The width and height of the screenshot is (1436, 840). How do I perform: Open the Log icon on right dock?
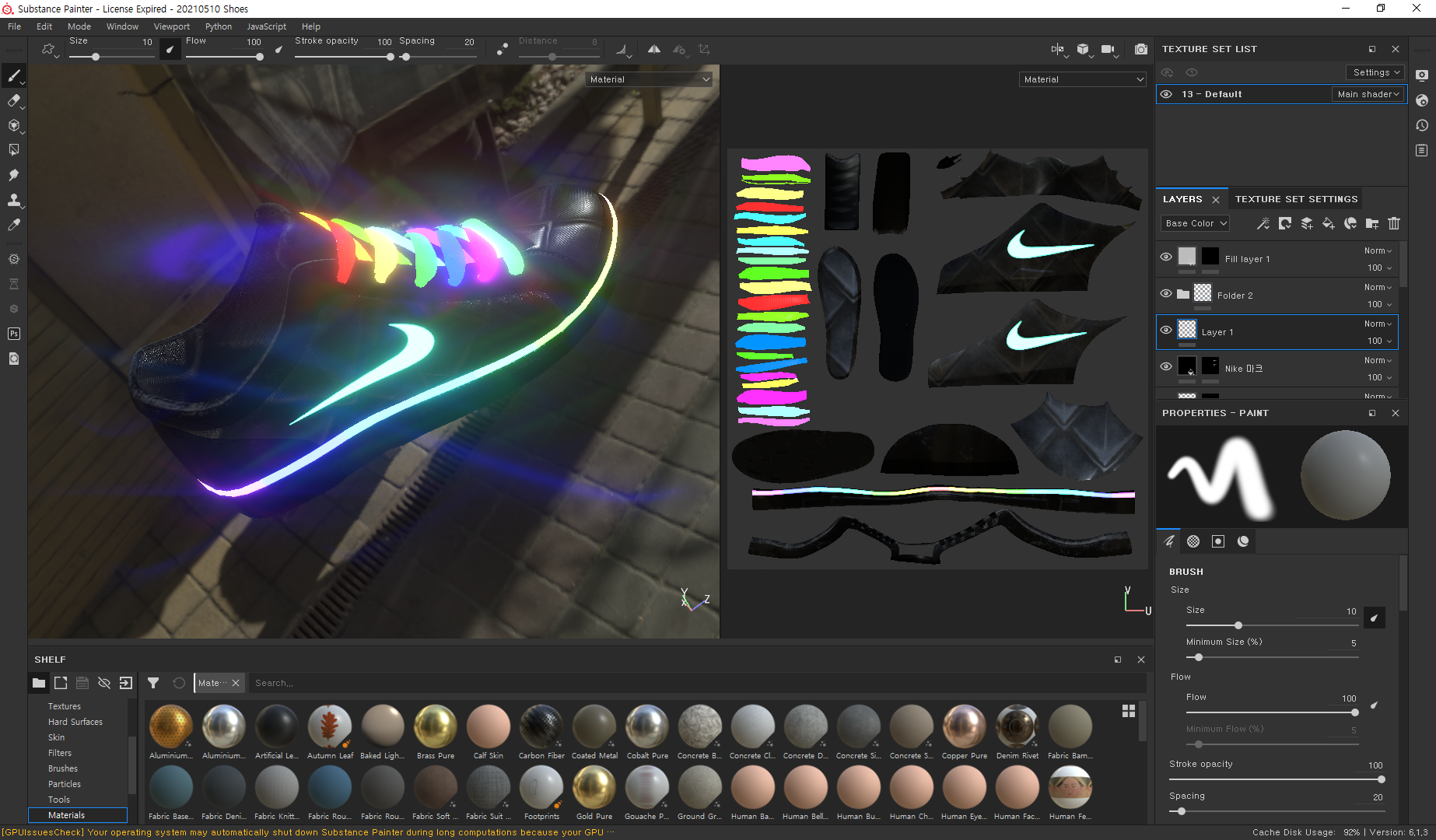[x=1422, y=150]
